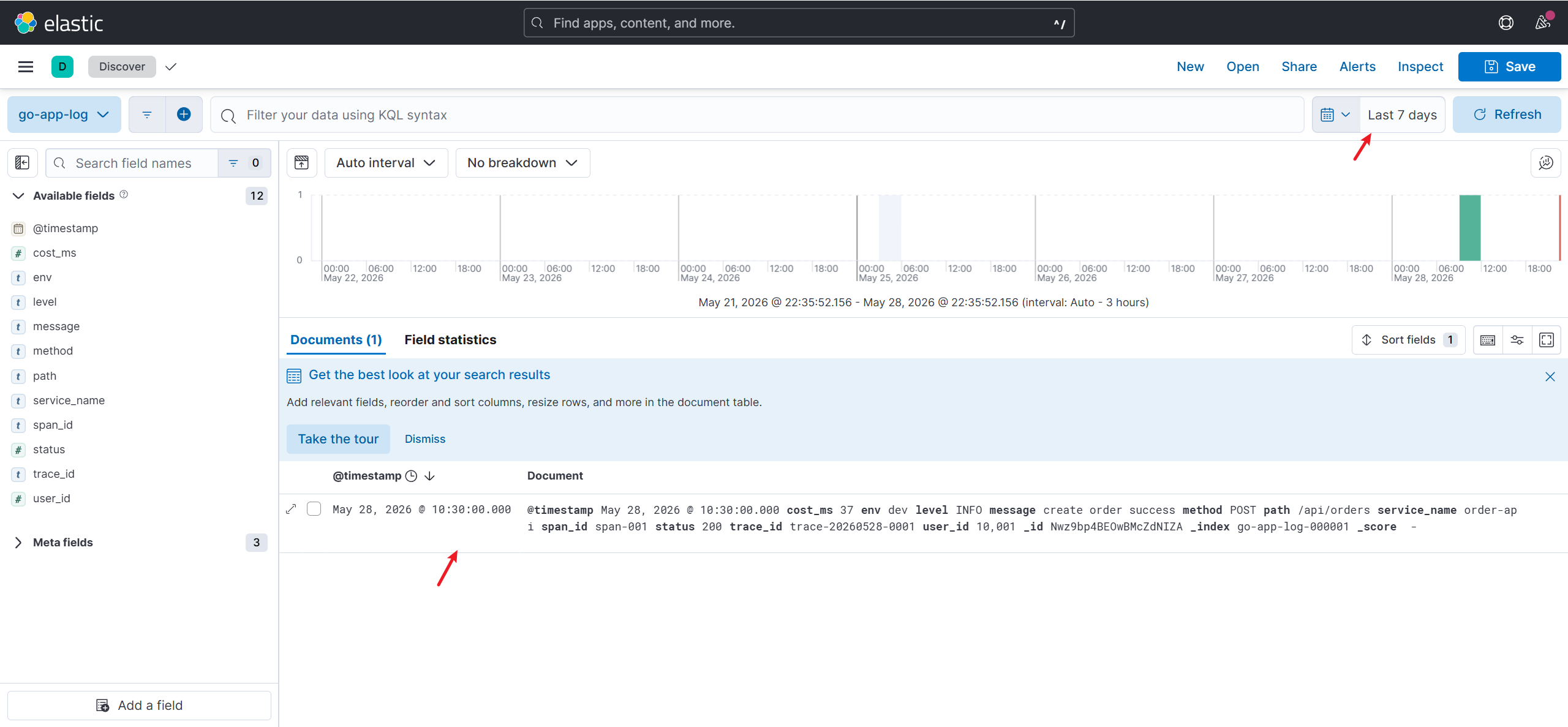Open the Sort fields popover

click(x=1409, y=340)
